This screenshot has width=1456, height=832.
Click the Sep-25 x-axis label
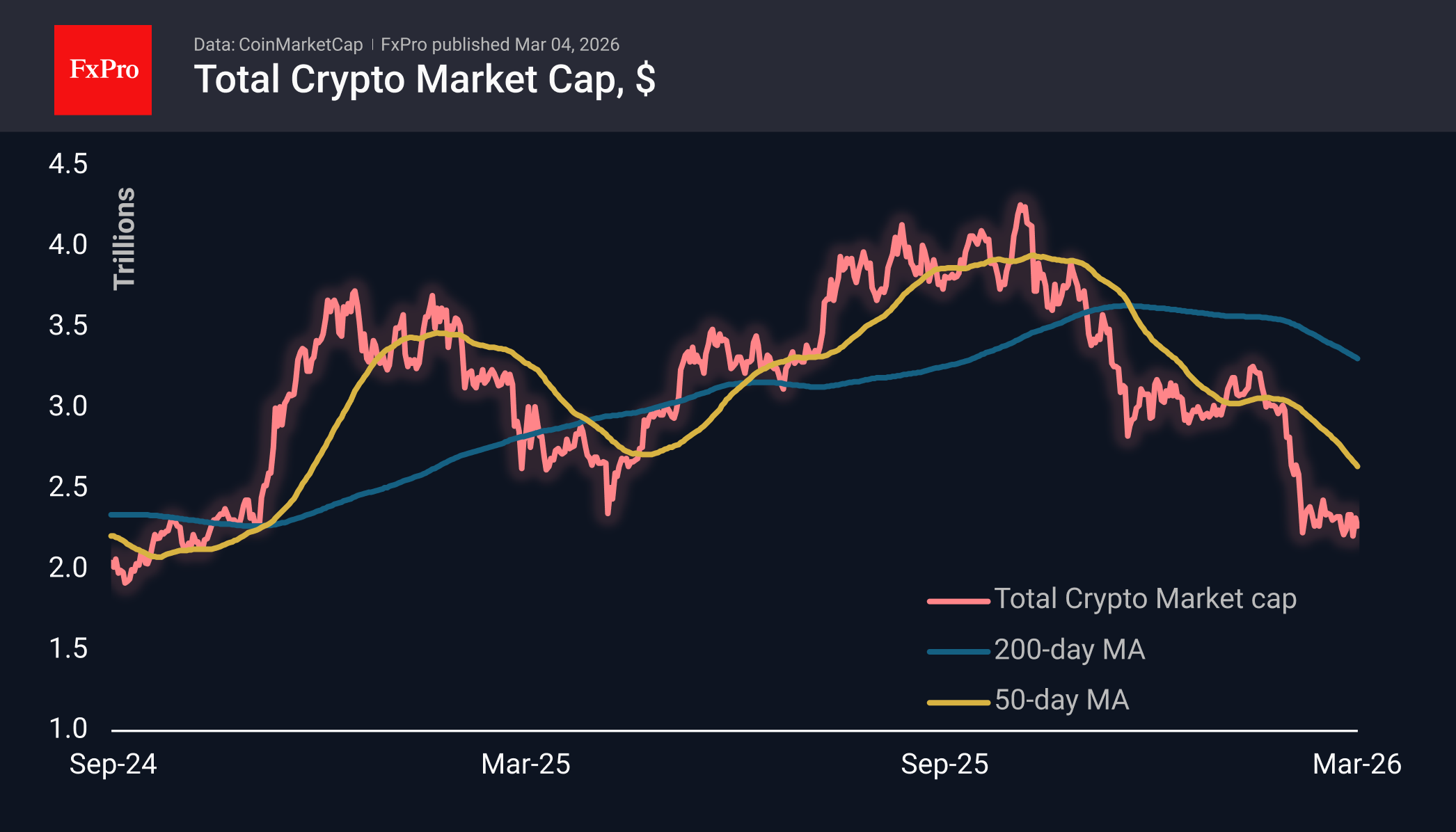(944, 765)
